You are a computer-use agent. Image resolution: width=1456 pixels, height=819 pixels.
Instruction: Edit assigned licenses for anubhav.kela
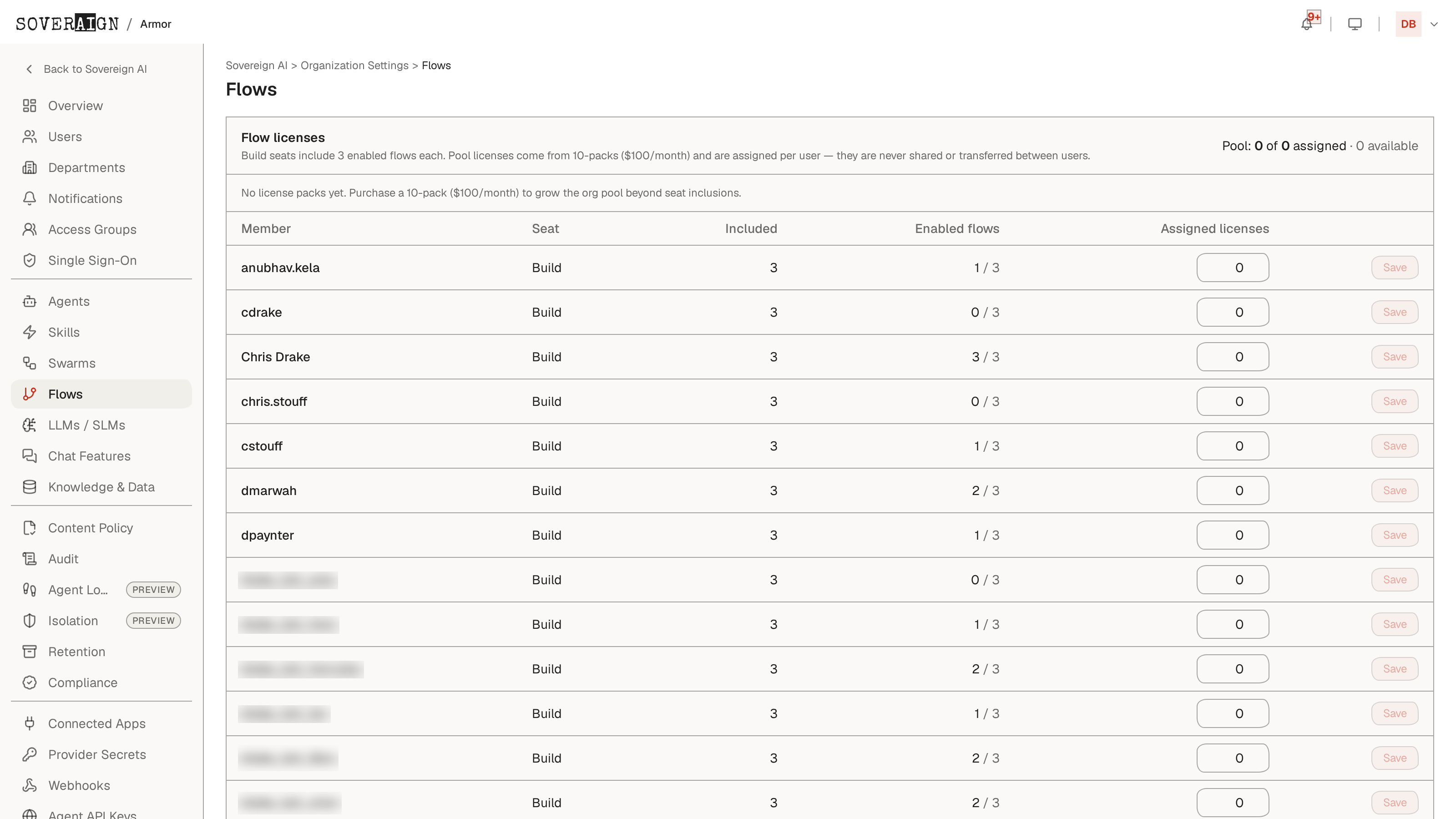(x=1233, y=268)
